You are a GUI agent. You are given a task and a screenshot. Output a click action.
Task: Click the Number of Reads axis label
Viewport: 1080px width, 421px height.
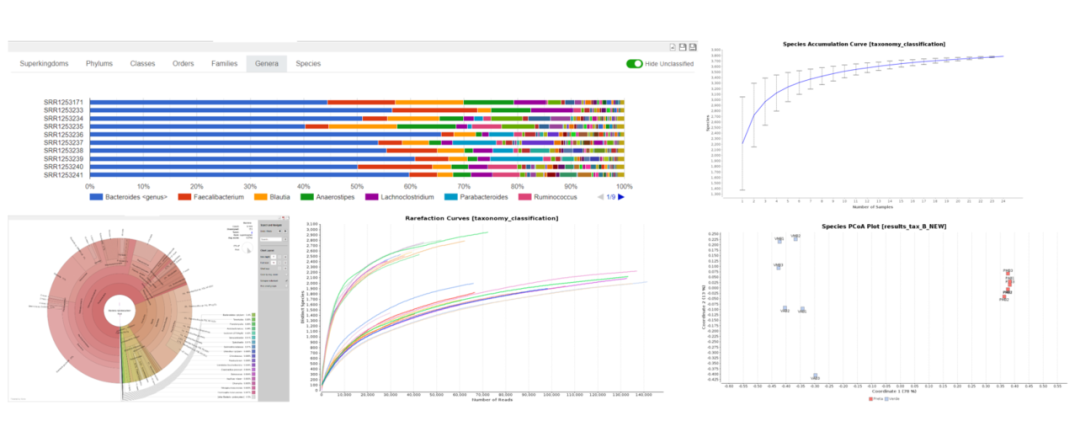coord(491,400)
